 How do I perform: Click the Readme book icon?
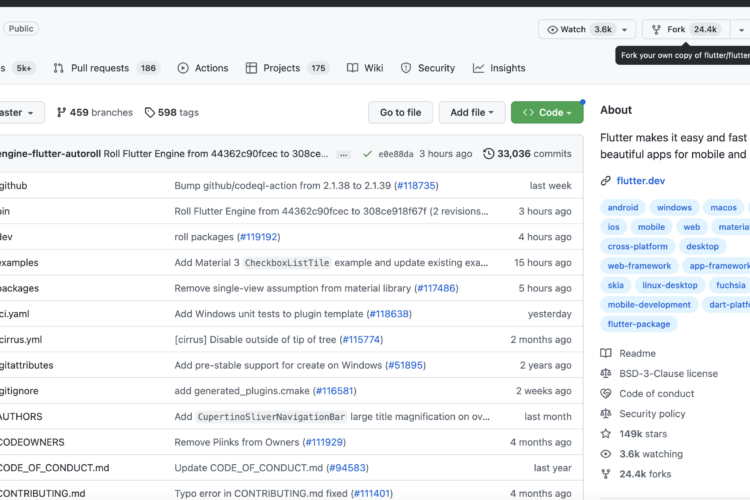click(606, 353)
